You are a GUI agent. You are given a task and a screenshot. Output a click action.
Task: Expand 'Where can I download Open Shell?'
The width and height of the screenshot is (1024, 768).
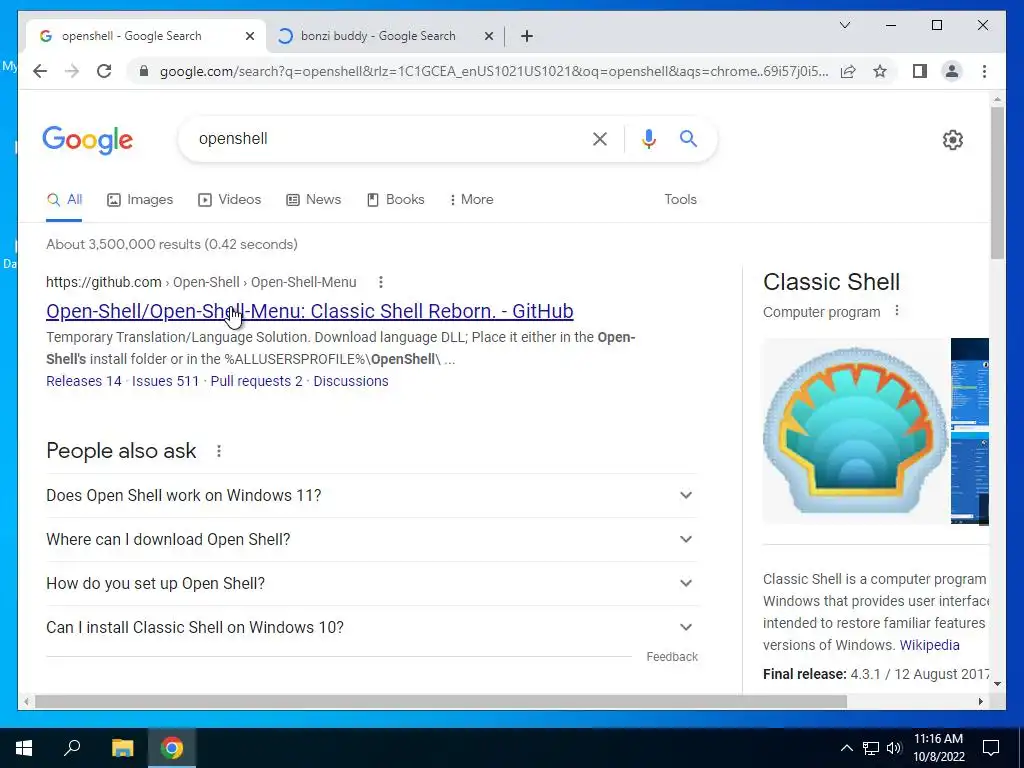click(372, 539)
